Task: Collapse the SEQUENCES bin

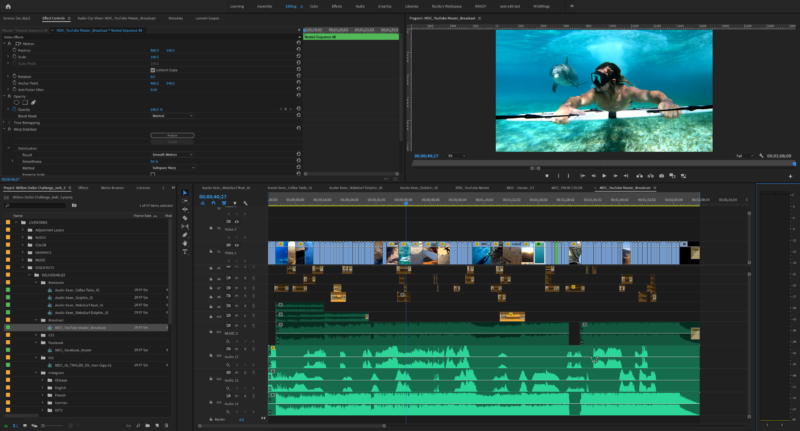Action: [23, 267]
